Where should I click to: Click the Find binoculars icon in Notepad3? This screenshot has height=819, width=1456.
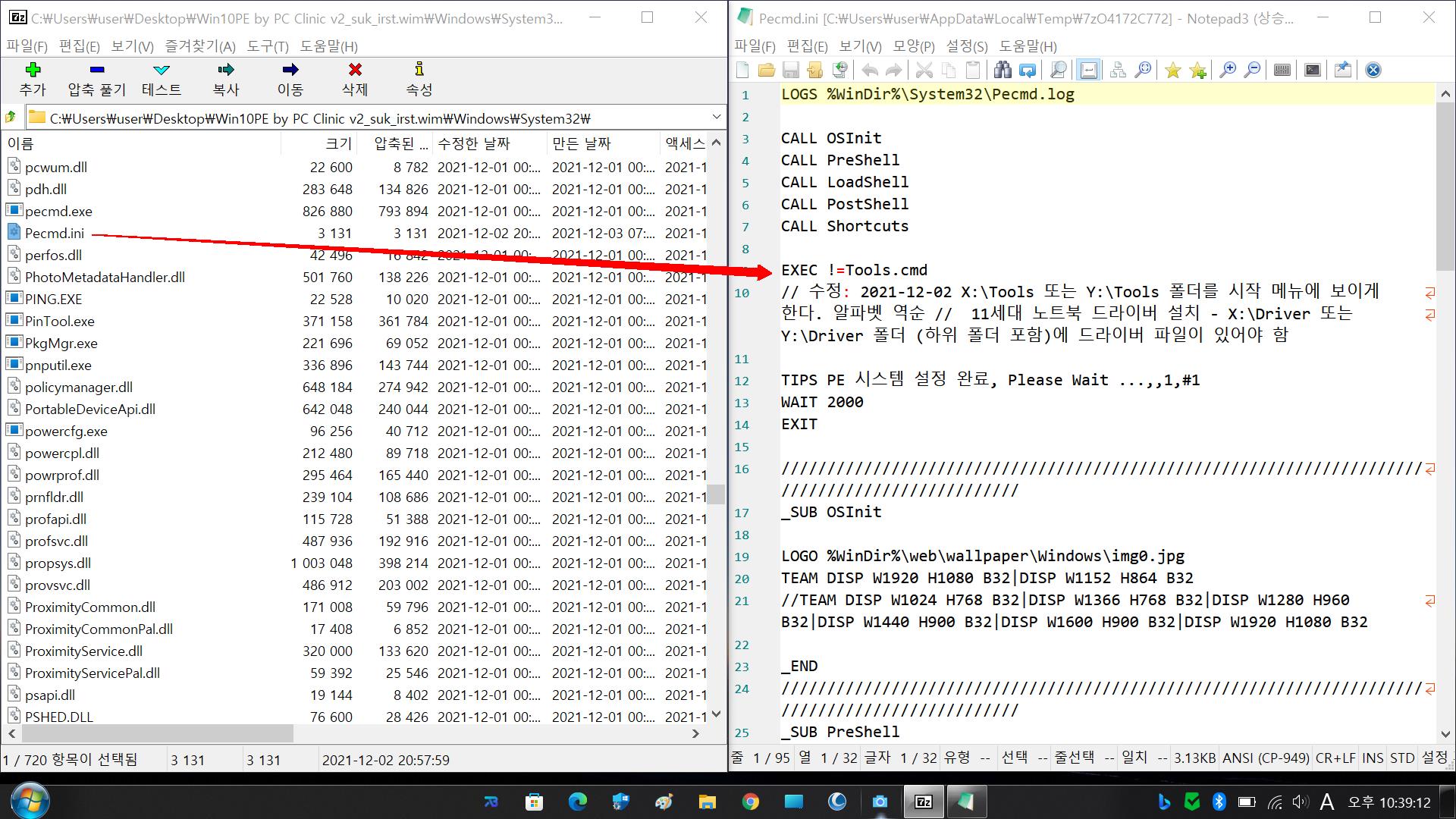pyautogui.click(x=1003, y=71)
